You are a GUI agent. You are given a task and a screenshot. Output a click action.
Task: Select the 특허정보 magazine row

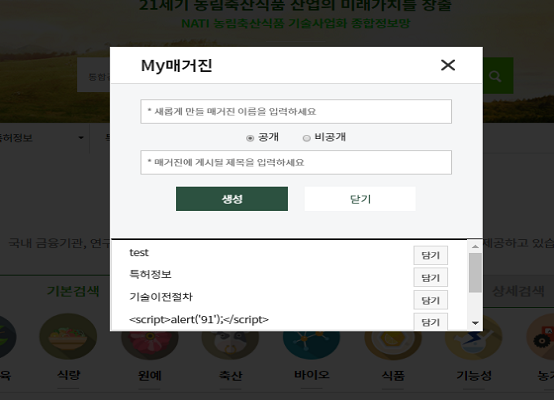[150, 274]
